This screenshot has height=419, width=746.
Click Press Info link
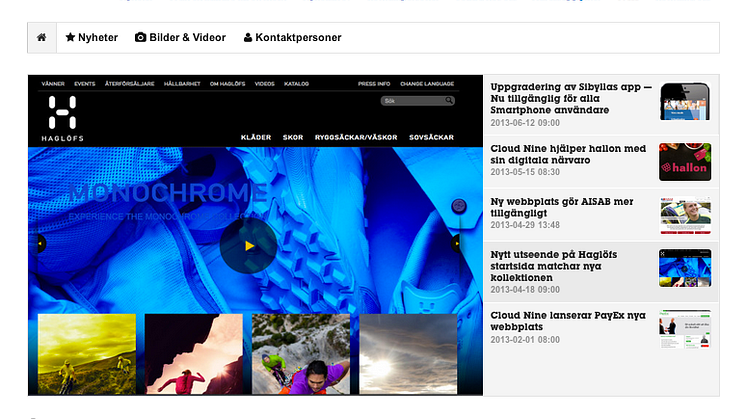[374, 84]
